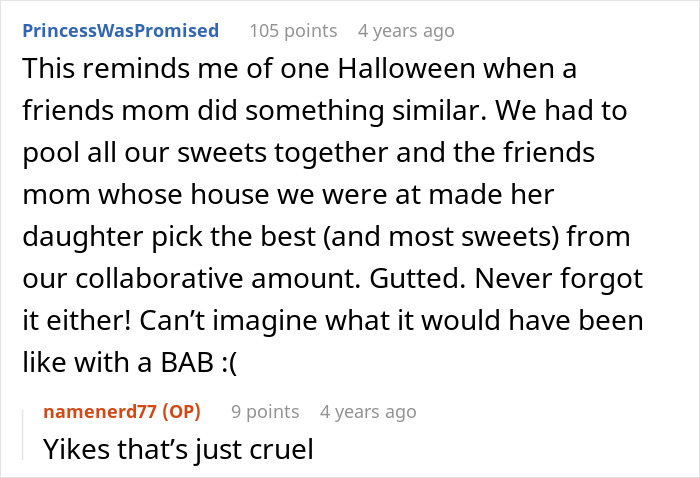Open the reply's "4 years ago" timestamp

[368, 411]
